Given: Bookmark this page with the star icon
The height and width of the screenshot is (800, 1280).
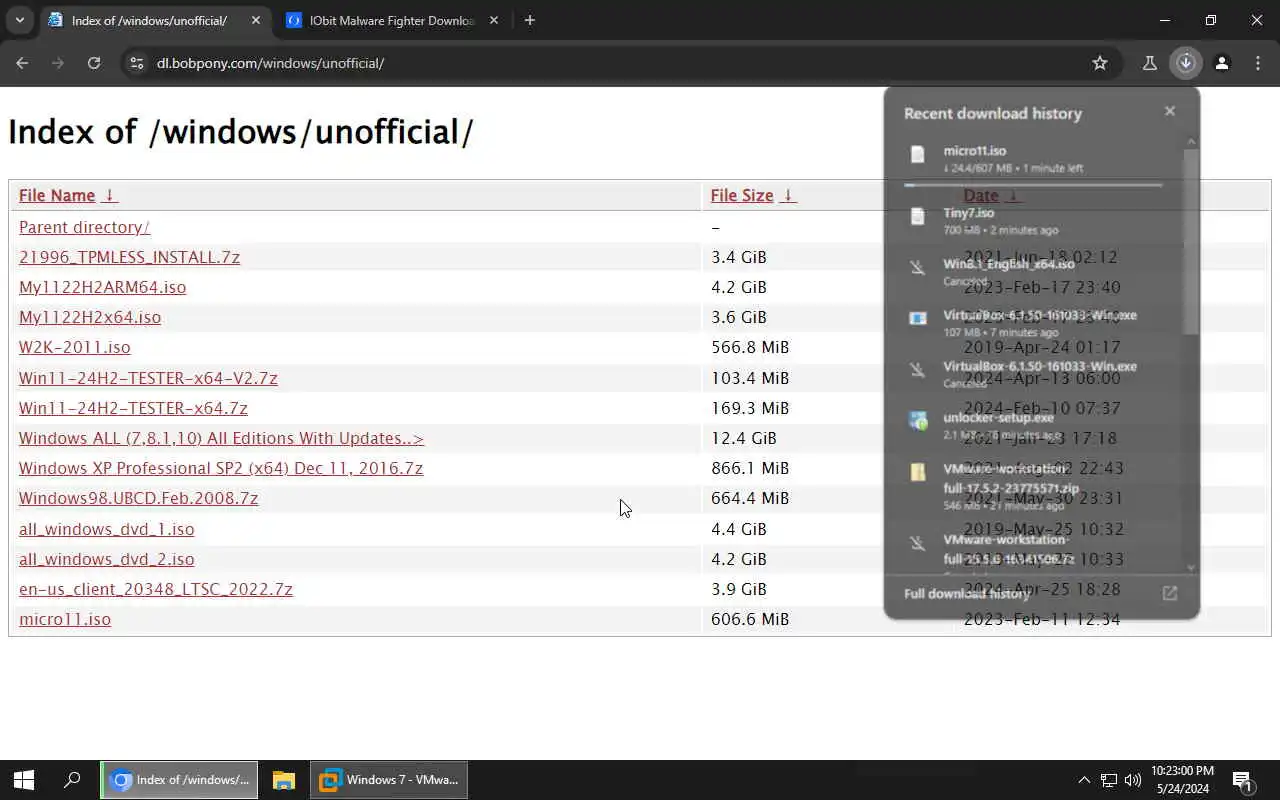Looking at the screenshot, I should tap(1100, 63).
